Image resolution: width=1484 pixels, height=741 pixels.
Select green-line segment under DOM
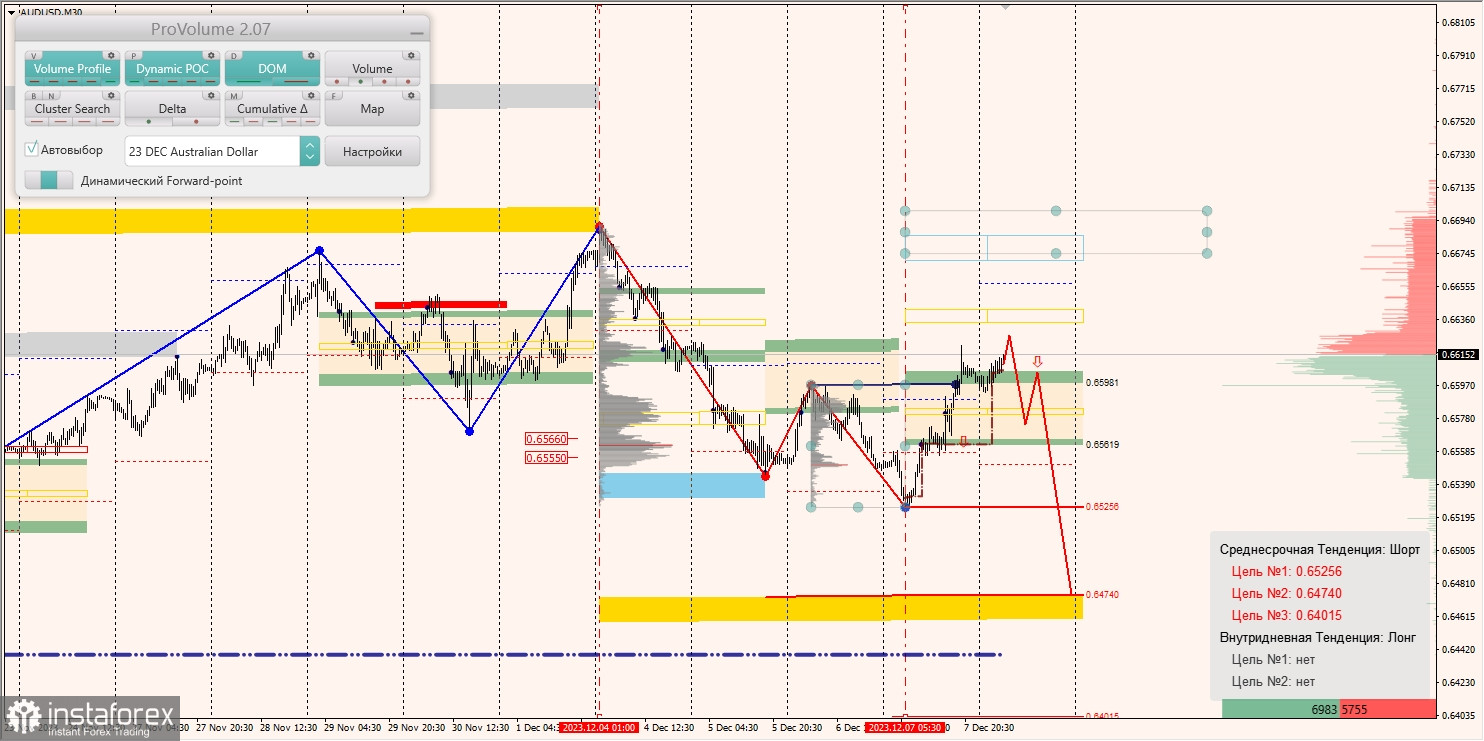248,81
